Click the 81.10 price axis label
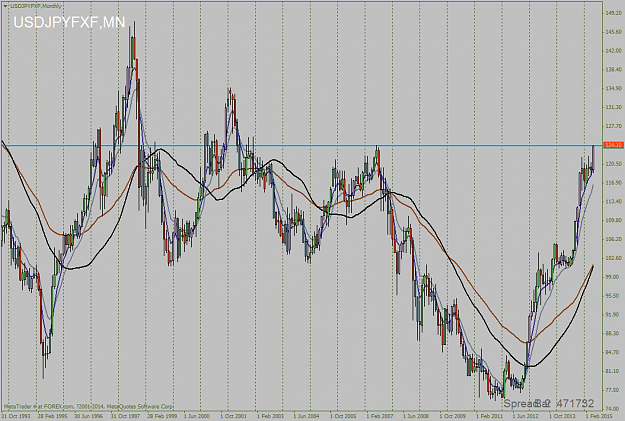Screen dimensions: 625x421 (614, 371)
